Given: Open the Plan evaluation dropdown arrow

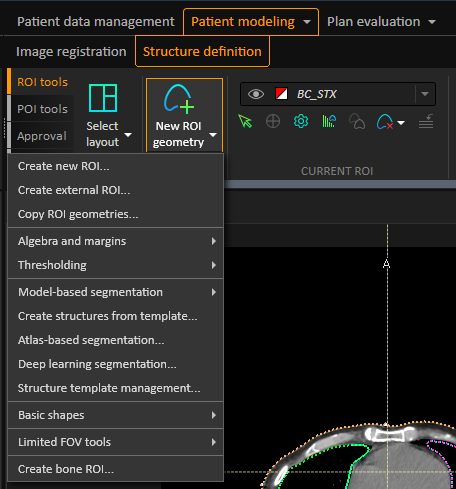Looking at the screenshot, I should pos(432,22).
